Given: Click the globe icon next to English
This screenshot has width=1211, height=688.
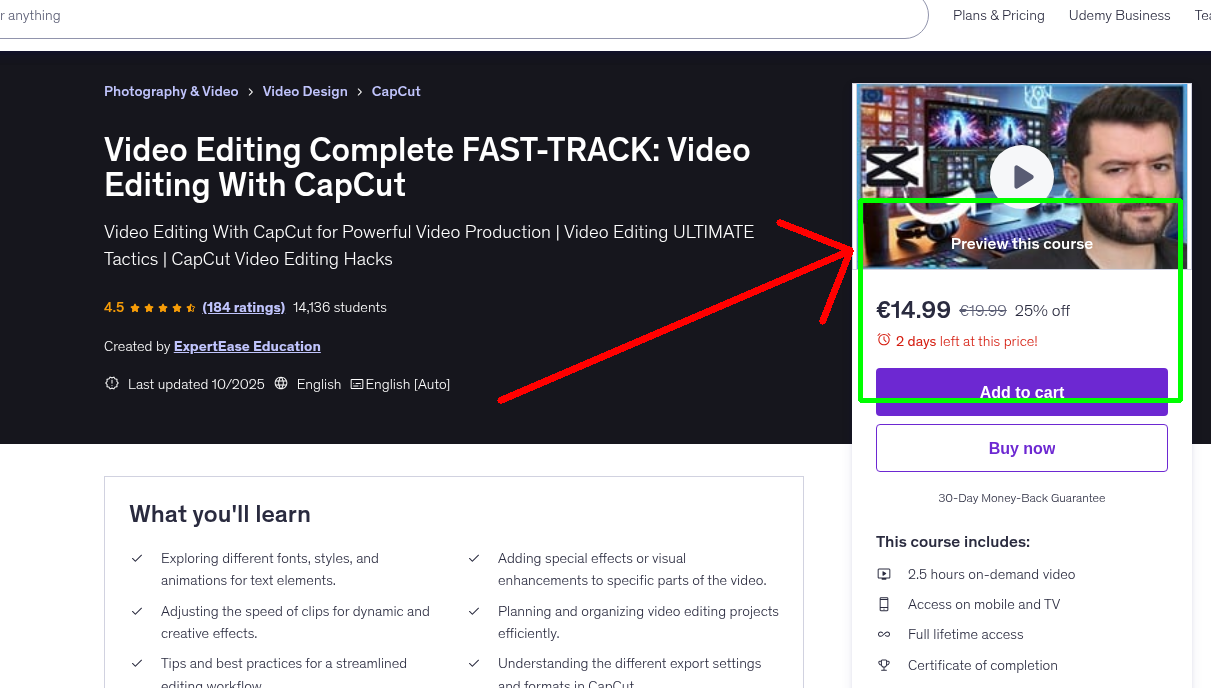Looking at the screenshot, I should (283, 383).
